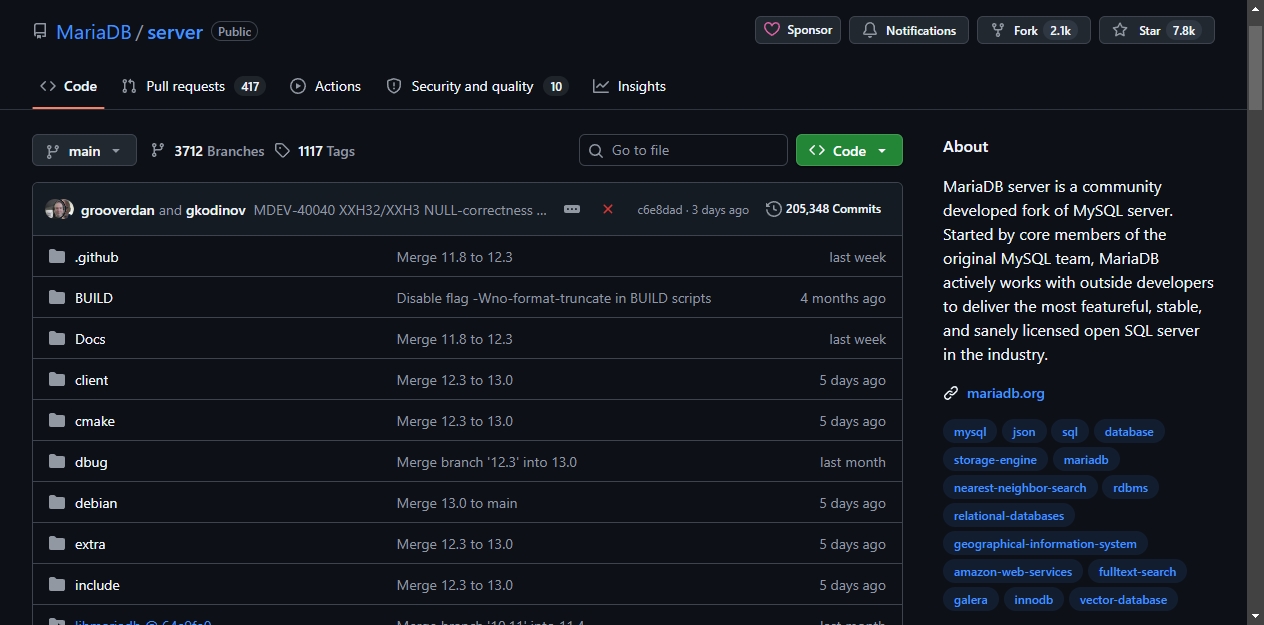Open the MDEV-40040 commit message

click(400, 210)
